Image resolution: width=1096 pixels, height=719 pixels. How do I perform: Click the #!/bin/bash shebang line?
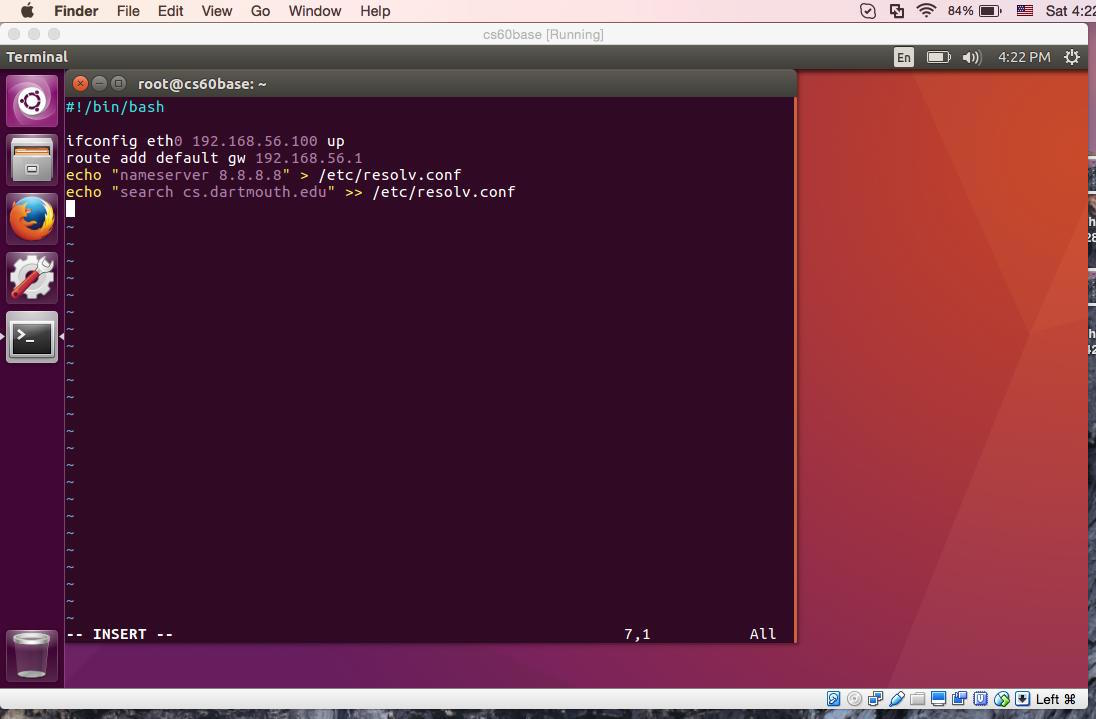tap(115, 107)
